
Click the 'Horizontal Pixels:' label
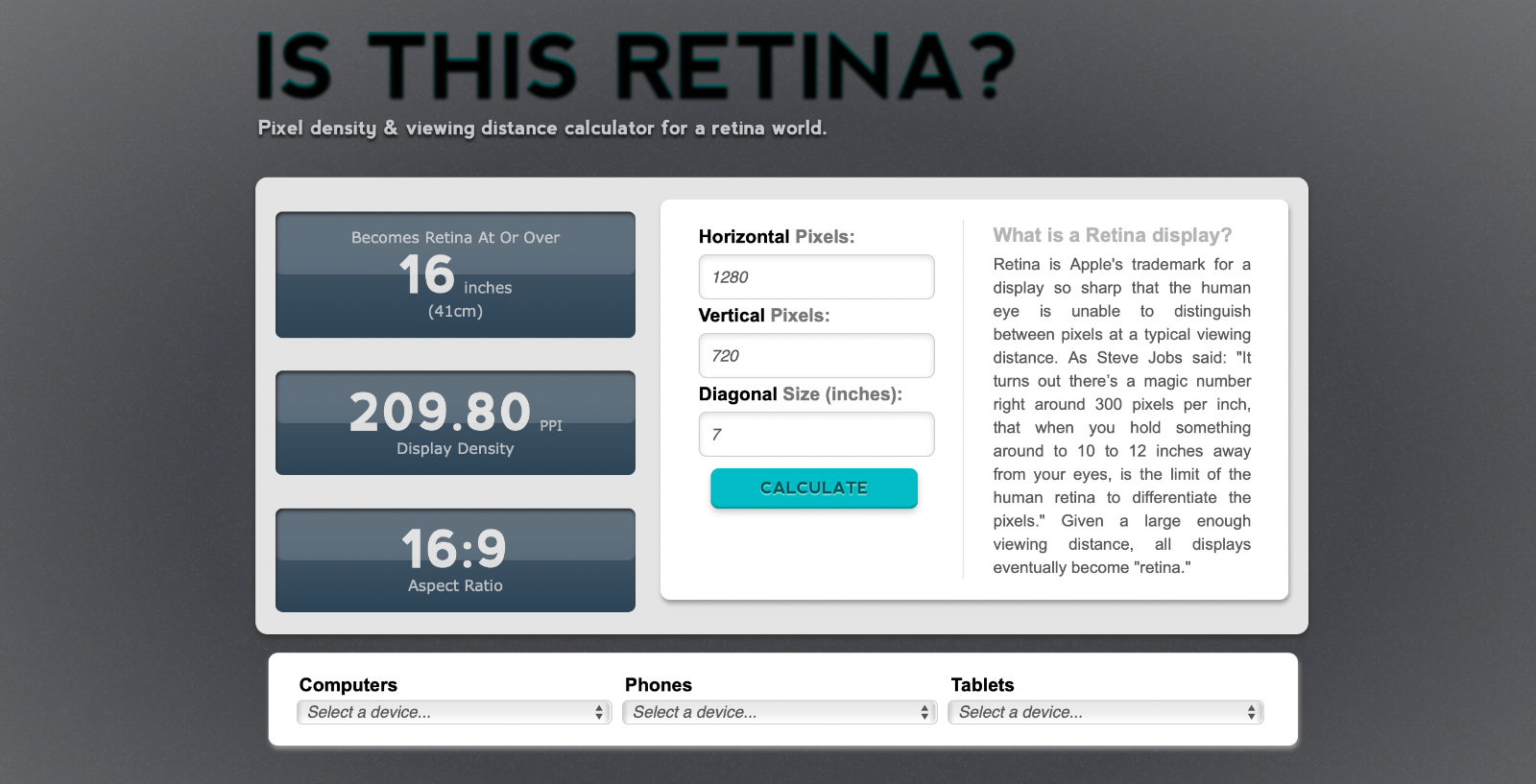[x=777, y=237]
